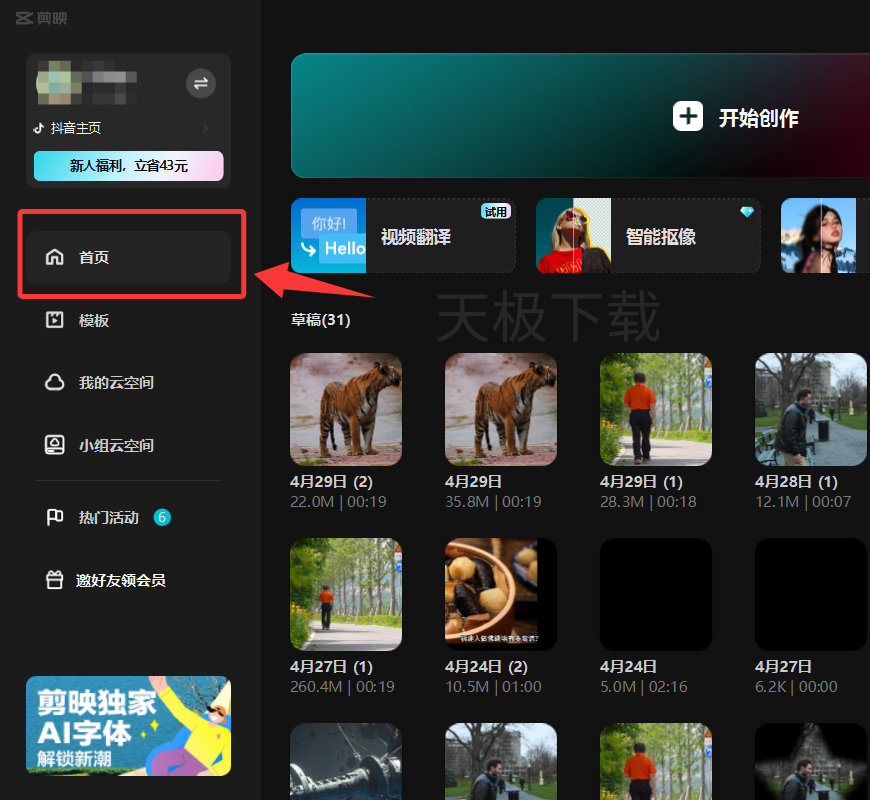The width and height of the screenshot is (870, 800).
Task: Switch account with the swap arrows icon
Action: (201, 83)
